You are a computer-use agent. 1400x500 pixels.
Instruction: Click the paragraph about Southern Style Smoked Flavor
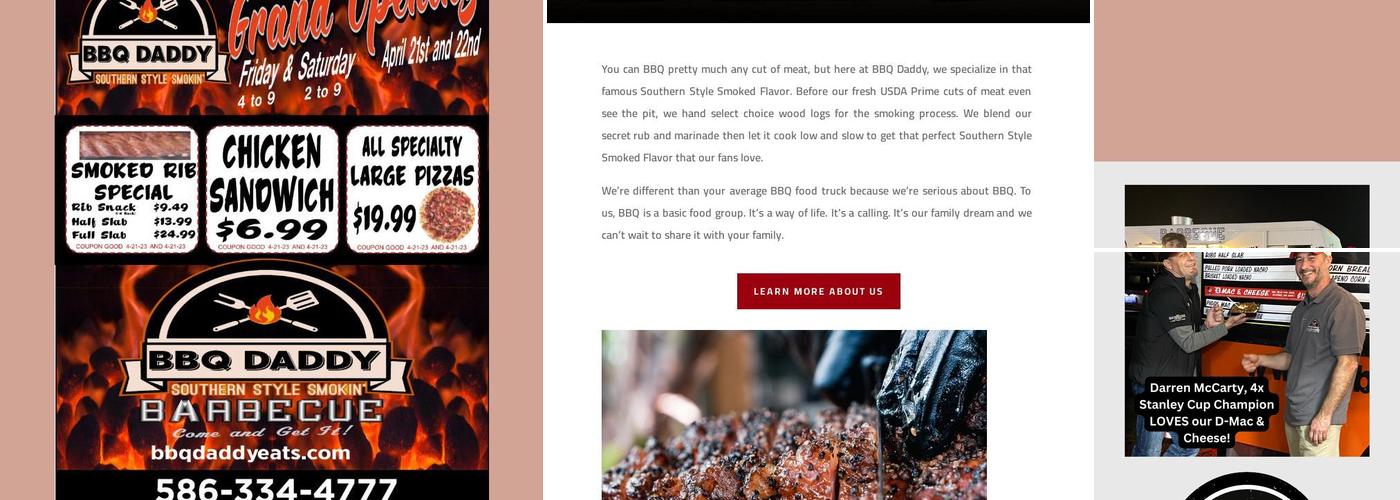pos(816,113)
